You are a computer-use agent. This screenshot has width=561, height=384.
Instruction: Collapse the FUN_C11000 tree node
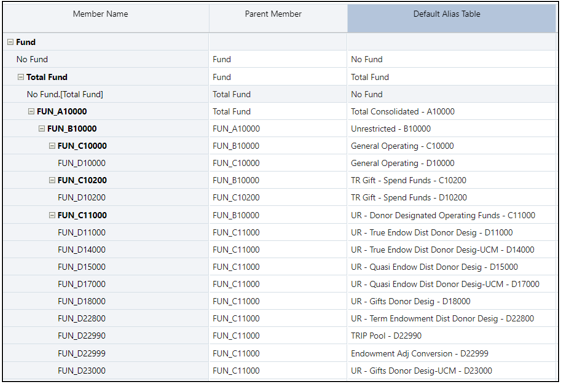click(x=52, y=215)
